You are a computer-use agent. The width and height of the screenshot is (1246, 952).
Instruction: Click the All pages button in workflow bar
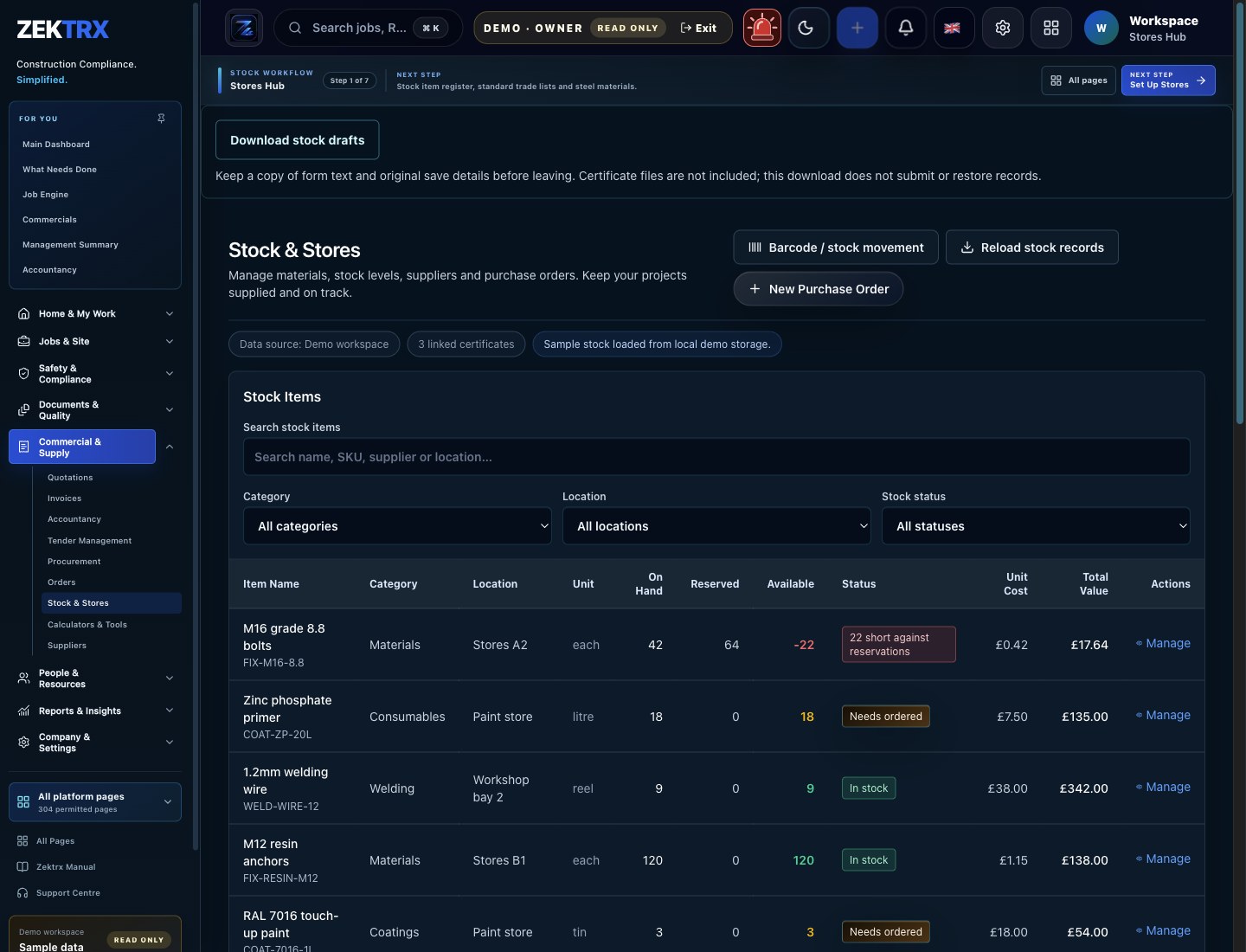coord(1079,80)
